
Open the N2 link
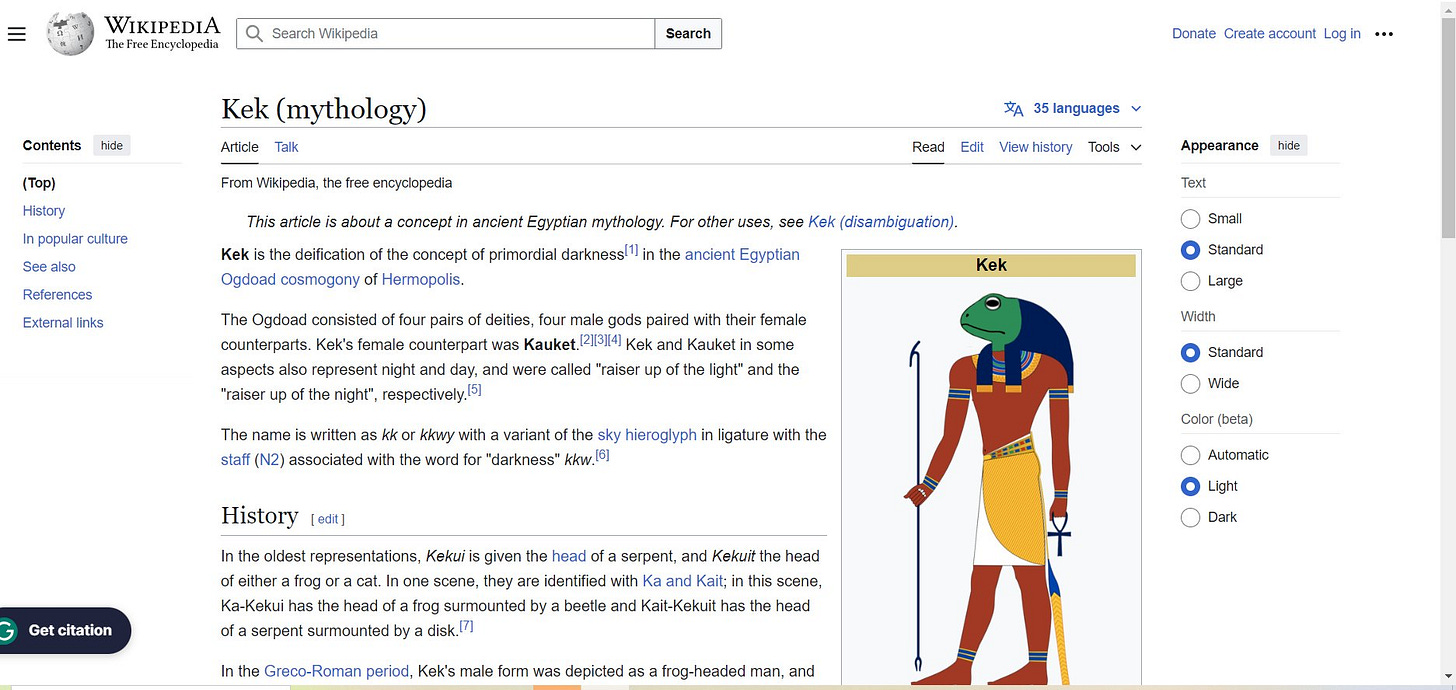coord(270,460)
